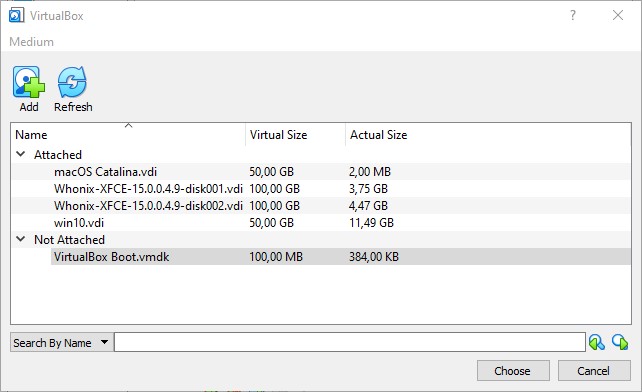Select the win10.vdi row

[x=321, y=222]
